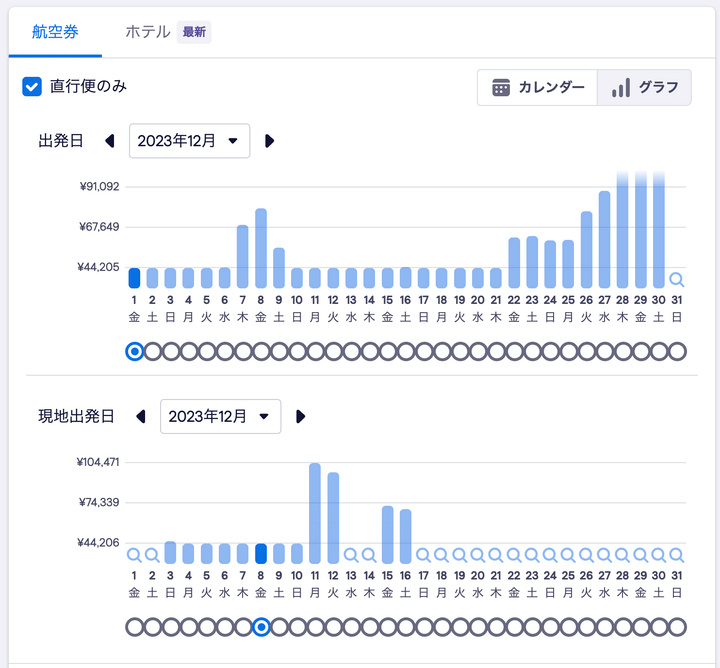Select return radio button for day 11
The image size is (720, 668).
pyautogui.click(x=315, y=627)
